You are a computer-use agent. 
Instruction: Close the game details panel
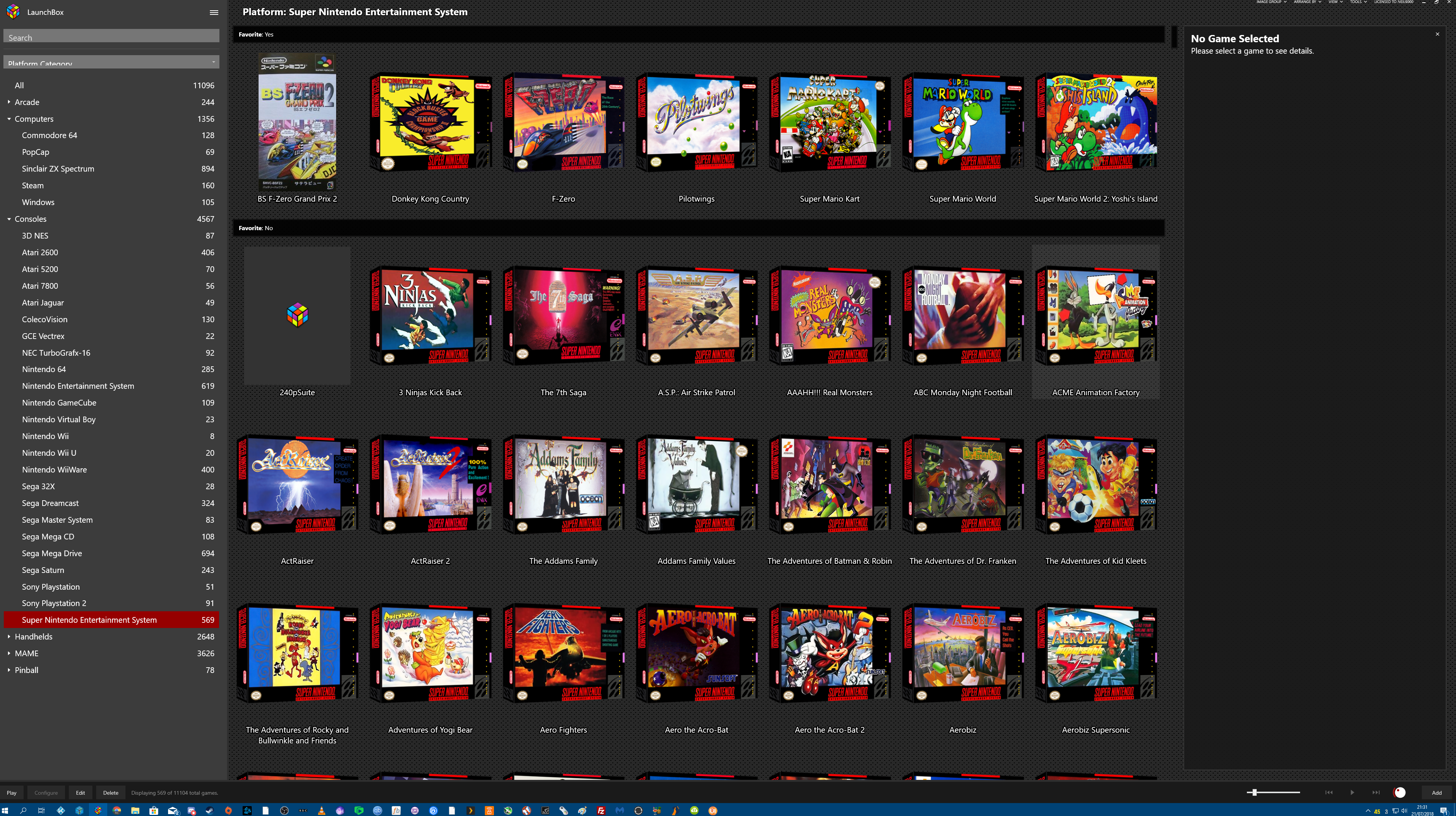coord(1437,35)
